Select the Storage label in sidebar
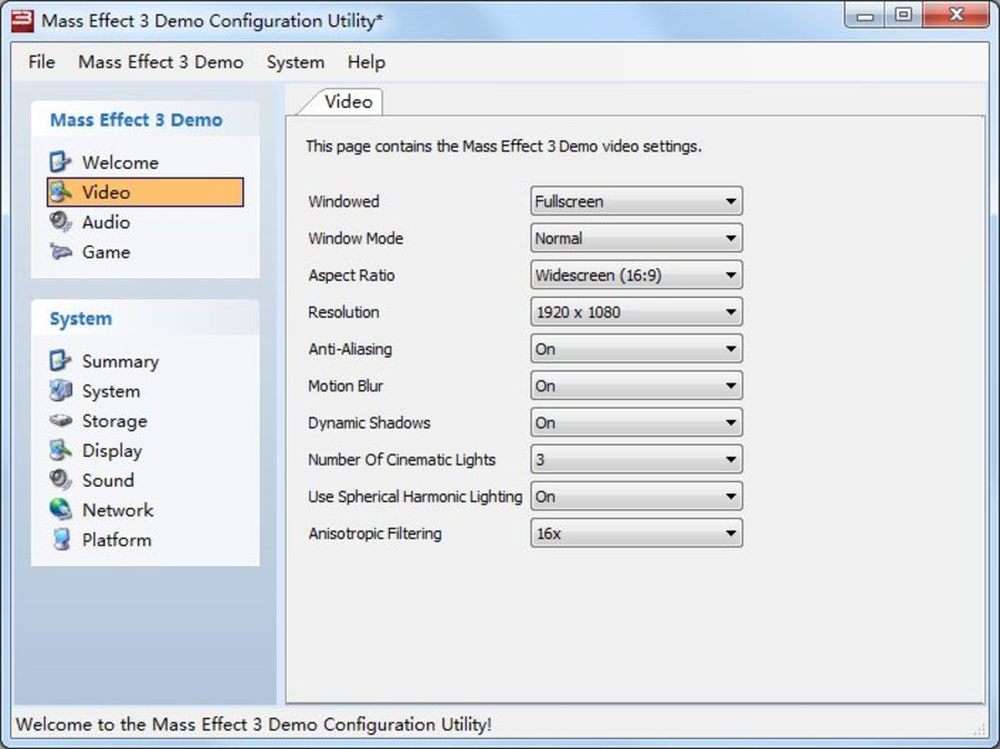Screen dimensions: 1000x749 point(115,421)
